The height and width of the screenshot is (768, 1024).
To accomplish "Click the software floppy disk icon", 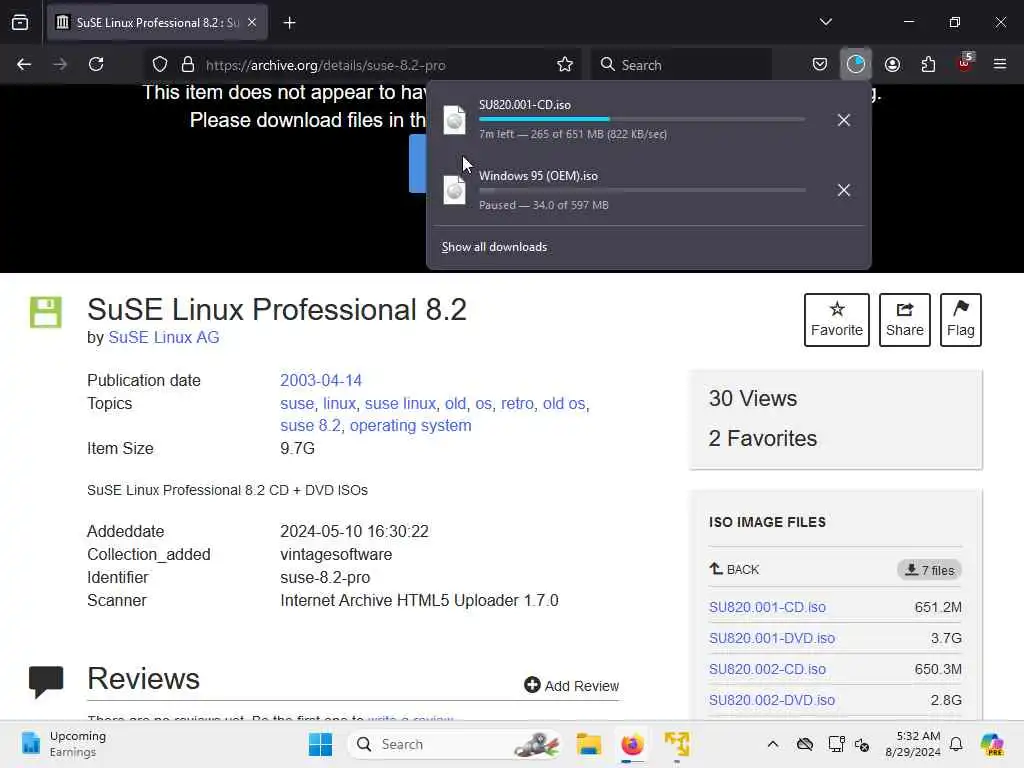I will tap(45, 312).
